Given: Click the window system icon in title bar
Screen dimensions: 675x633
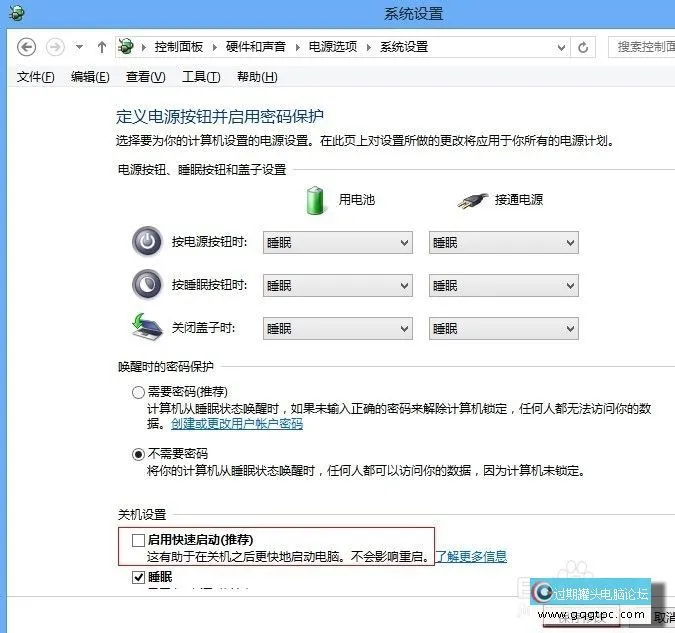Looking at the screenshot, I should click(x=16, y=13).
